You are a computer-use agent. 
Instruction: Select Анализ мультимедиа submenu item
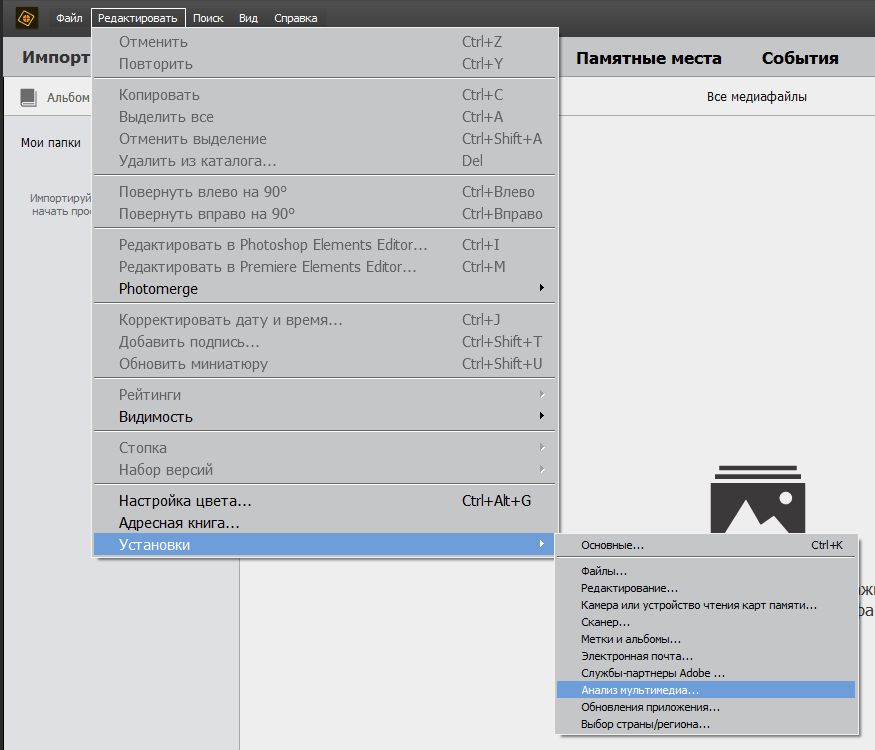tap(706, 690)
